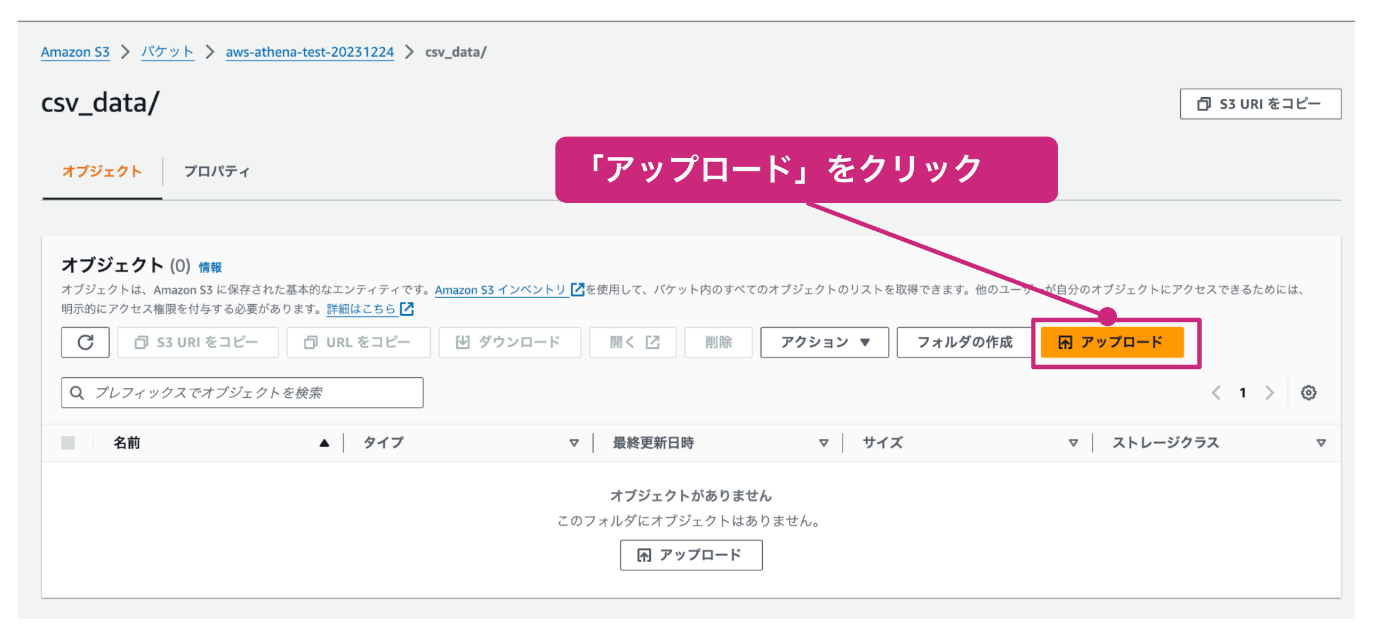Open Amazon S3 インベントリ link
The image size is (1400, 641).
click(509, 290)
